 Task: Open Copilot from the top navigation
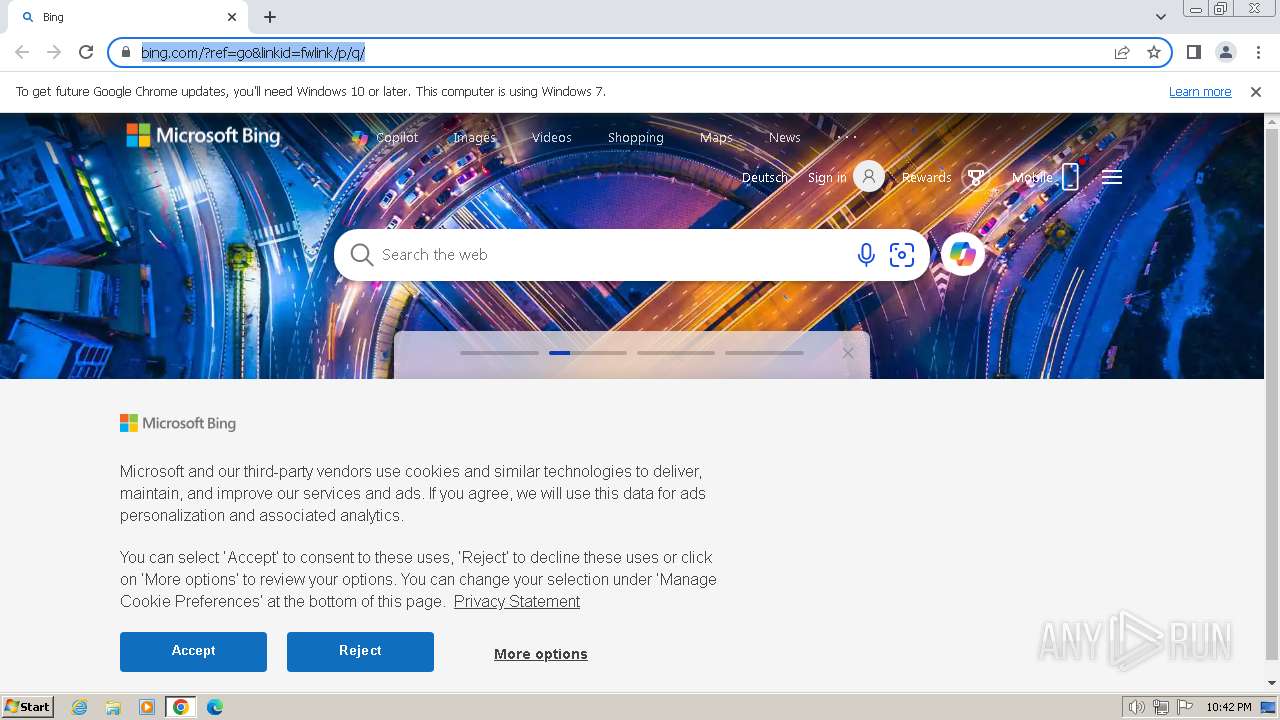click(x=385, y=138)
